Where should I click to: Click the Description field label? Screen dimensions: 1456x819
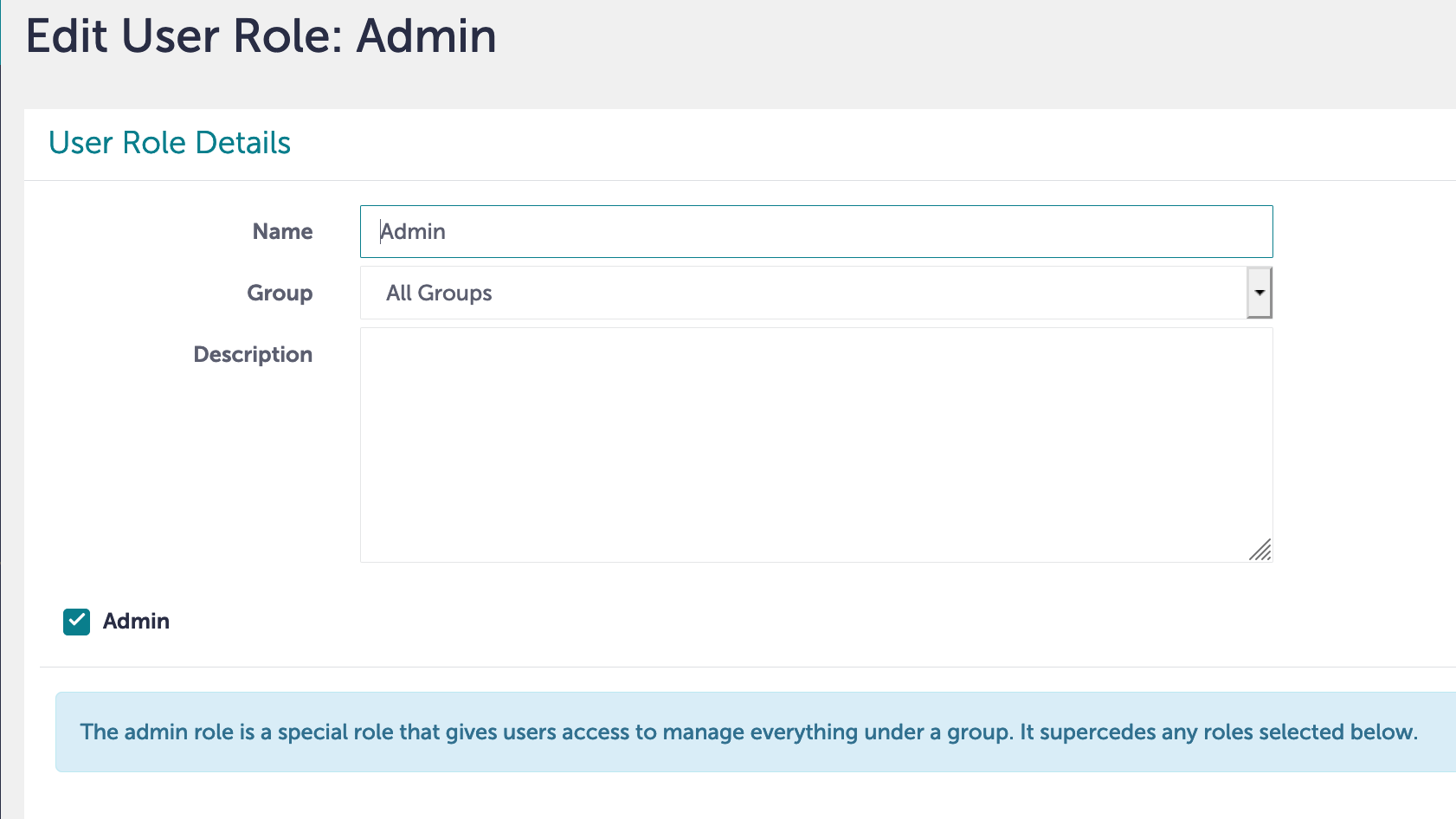pos(253,354)
